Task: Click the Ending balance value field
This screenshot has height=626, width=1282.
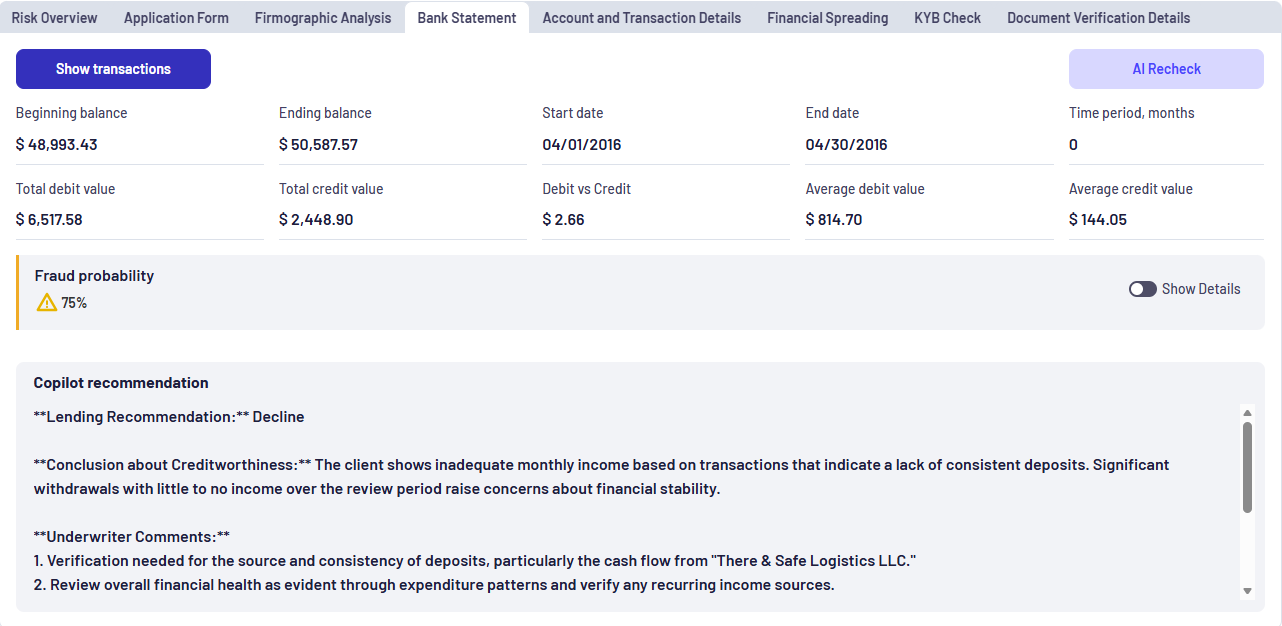Action: coord(403,145)
